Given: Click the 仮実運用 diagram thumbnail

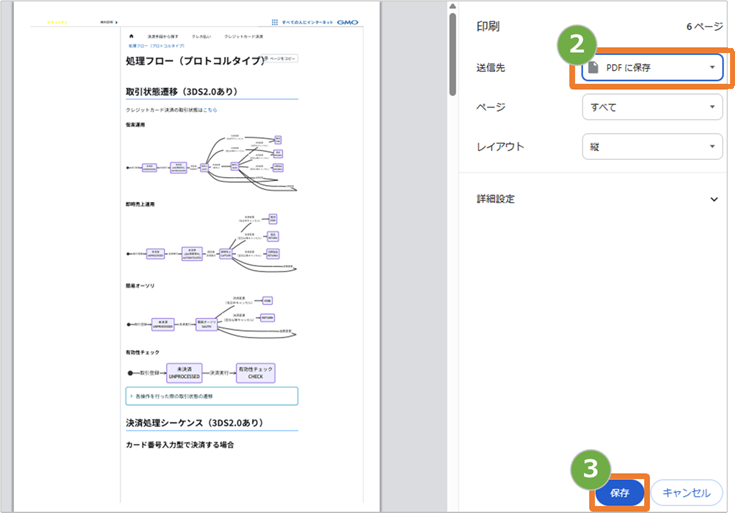Looking at the screenshot, I should tap(211, 163).
